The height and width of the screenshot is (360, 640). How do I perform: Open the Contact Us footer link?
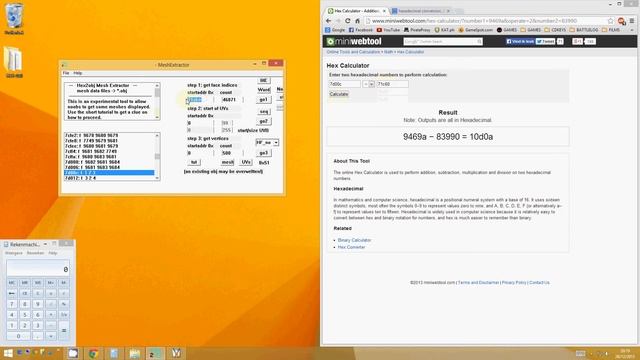click(x=539, y=282)
